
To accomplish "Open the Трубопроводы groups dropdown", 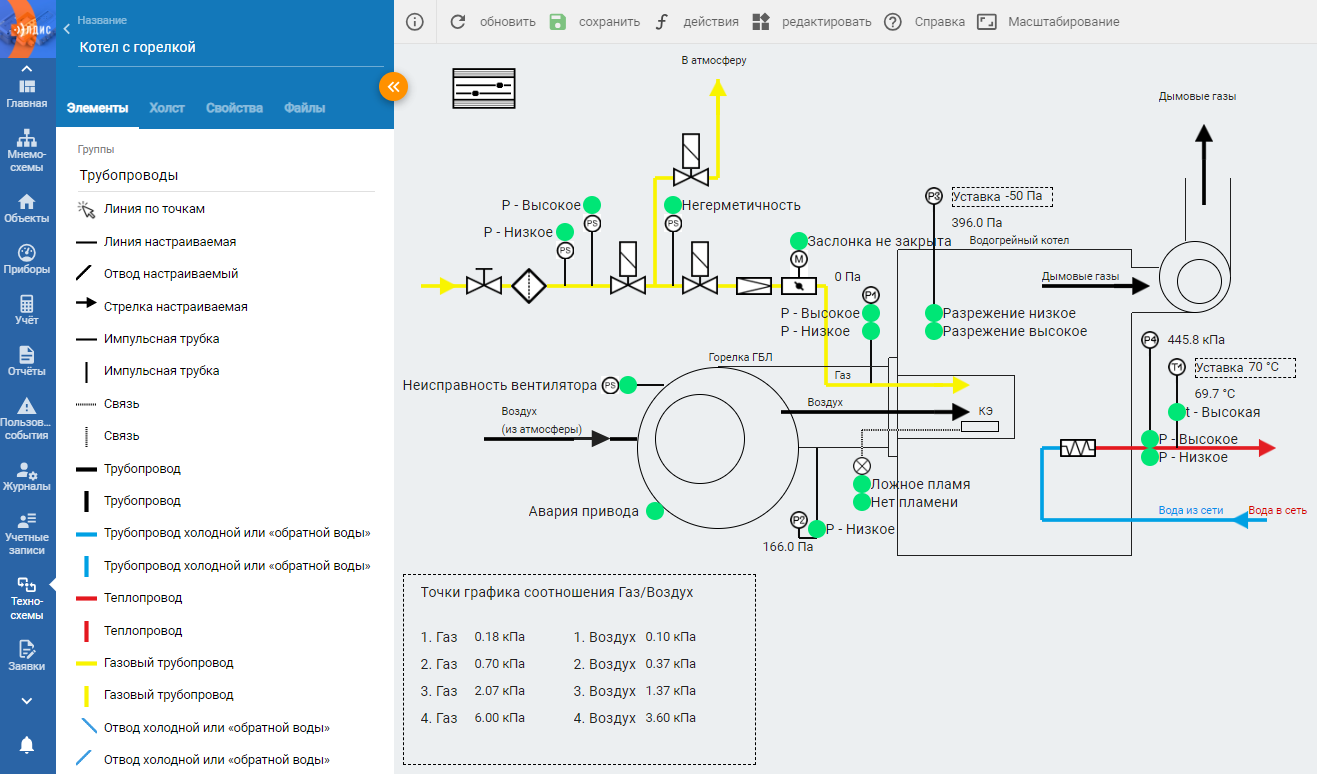I will 226,175.
